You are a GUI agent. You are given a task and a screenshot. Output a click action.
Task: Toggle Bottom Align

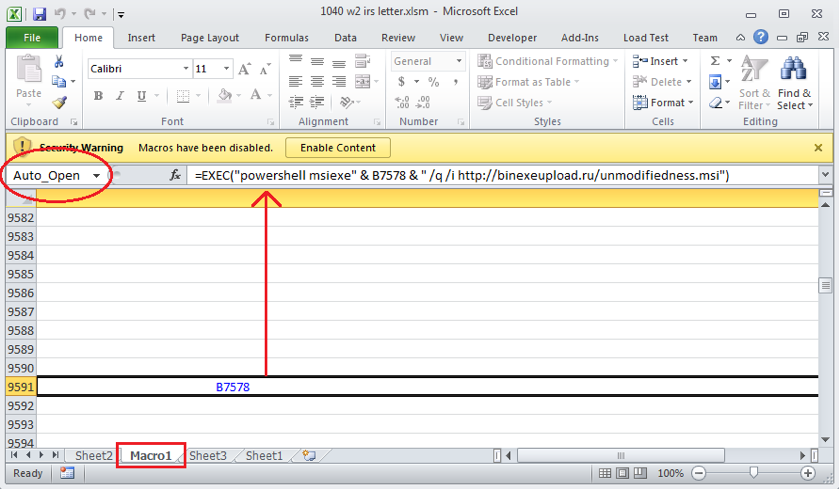point(339,63)
